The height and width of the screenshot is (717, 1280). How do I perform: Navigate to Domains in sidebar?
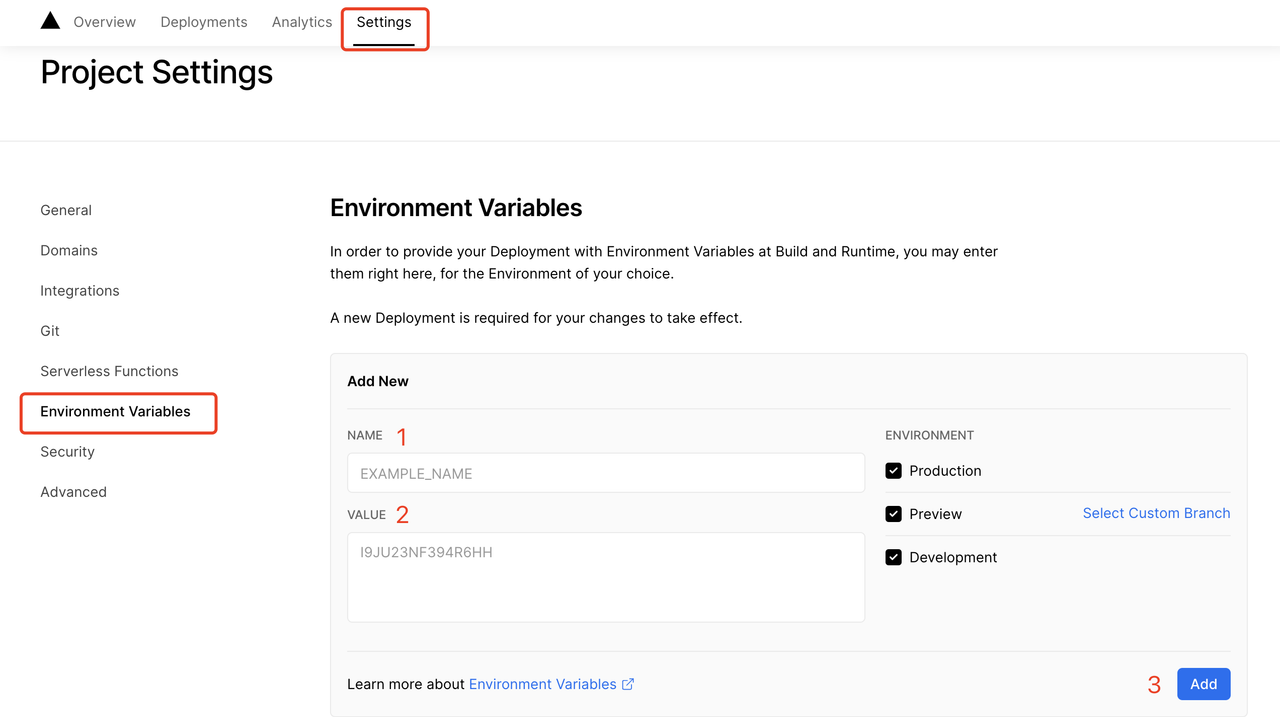pyautogui.click(x=69, y=250)
